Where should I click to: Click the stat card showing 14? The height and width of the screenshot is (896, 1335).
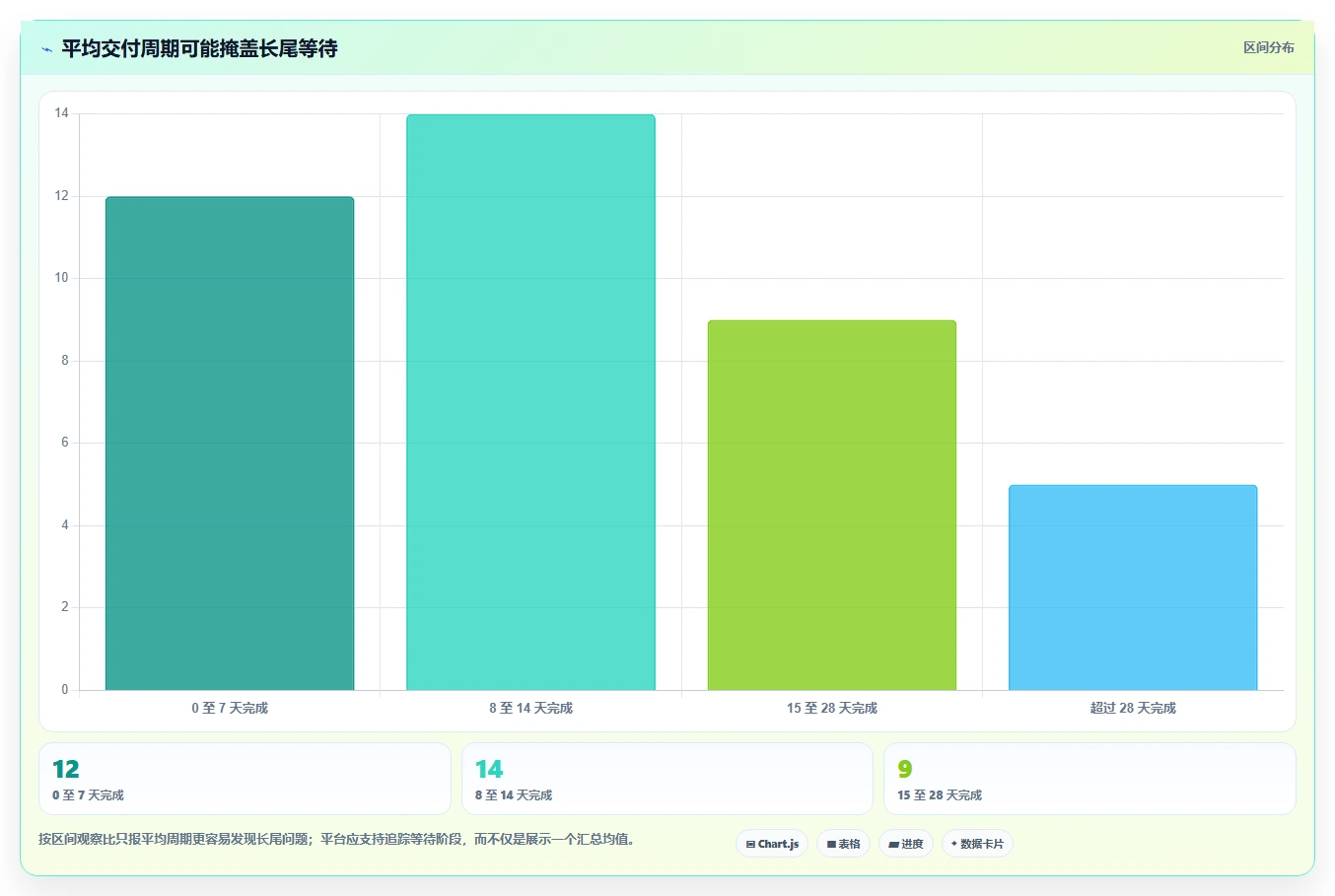[667, 779]
